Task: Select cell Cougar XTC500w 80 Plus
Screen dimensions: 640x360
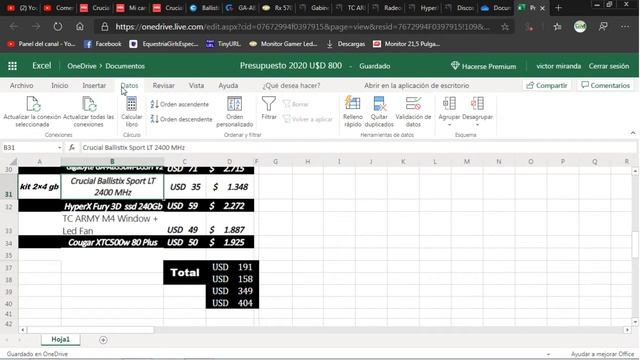Action: coord(113,242)
